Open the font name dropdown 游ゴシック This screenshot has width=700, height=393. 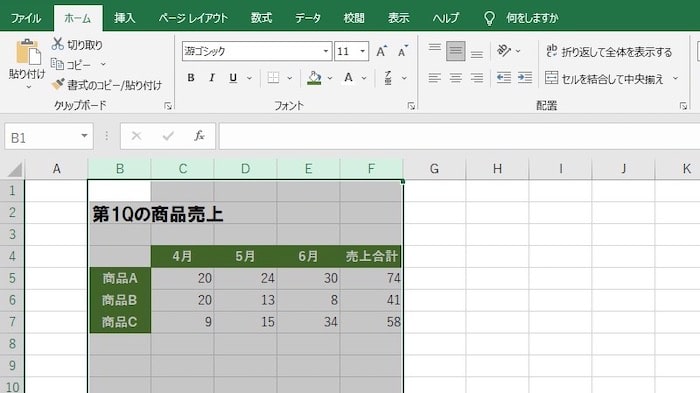(326, 51)
